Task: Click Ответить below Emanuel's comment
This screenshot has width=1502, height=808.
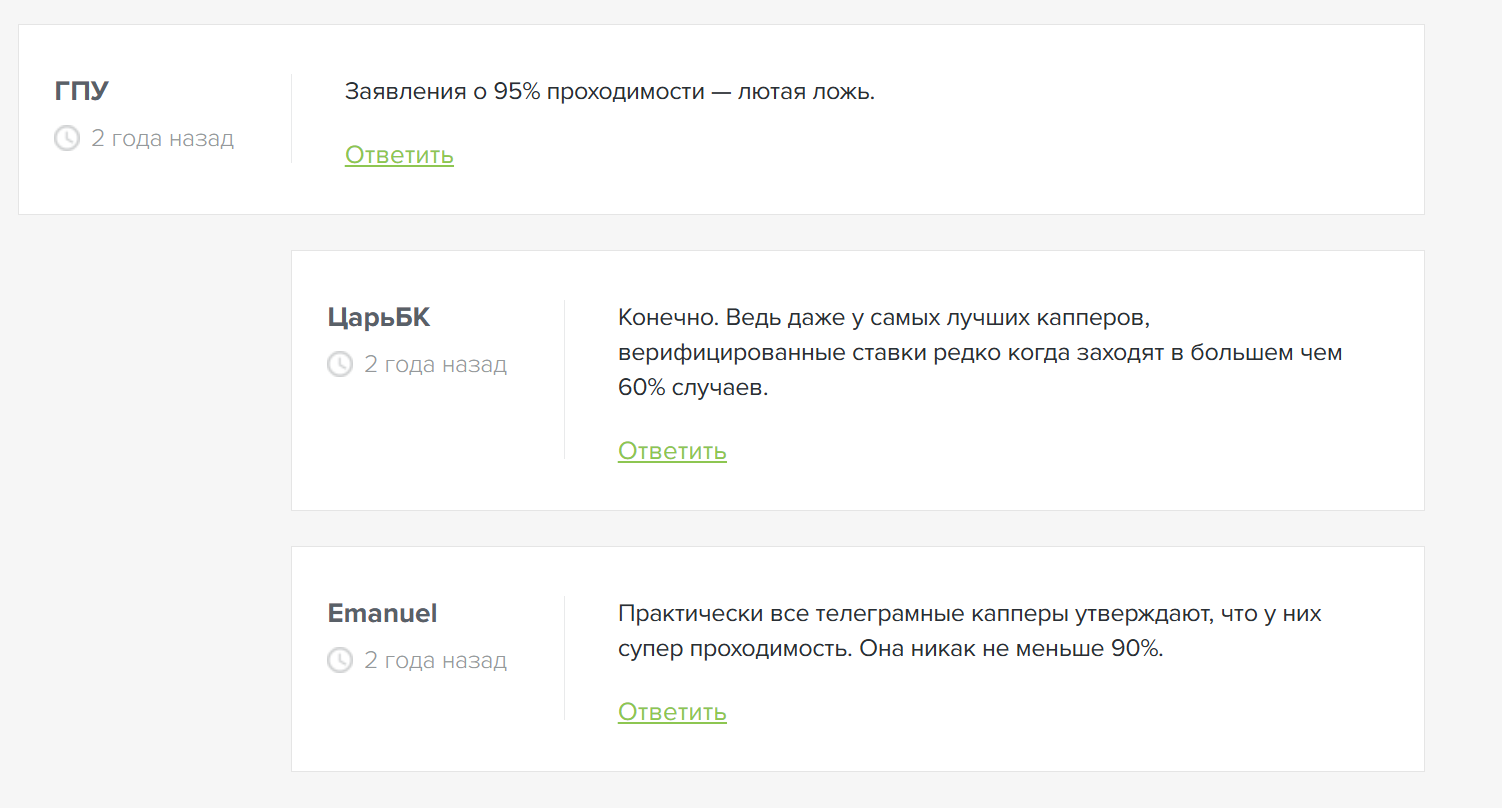Action: pos(672,712)
